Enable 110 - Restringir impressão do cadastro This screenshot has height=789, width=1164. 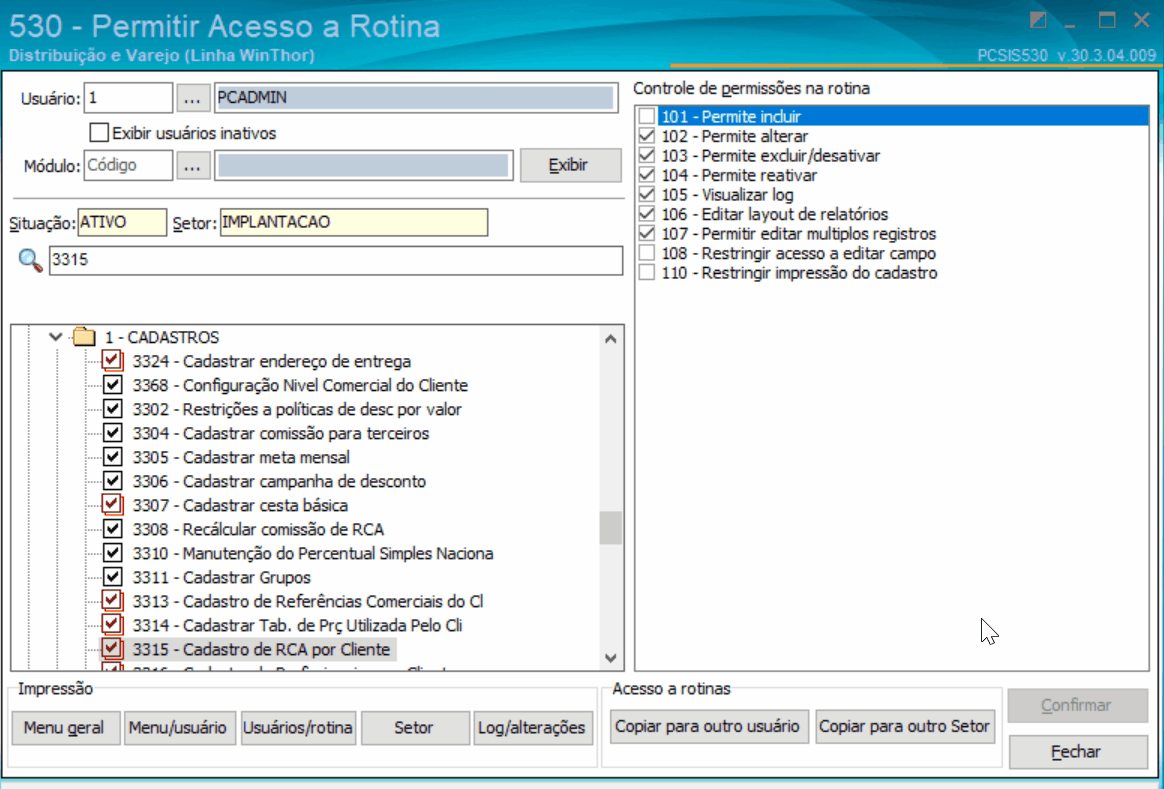point(647,273)
